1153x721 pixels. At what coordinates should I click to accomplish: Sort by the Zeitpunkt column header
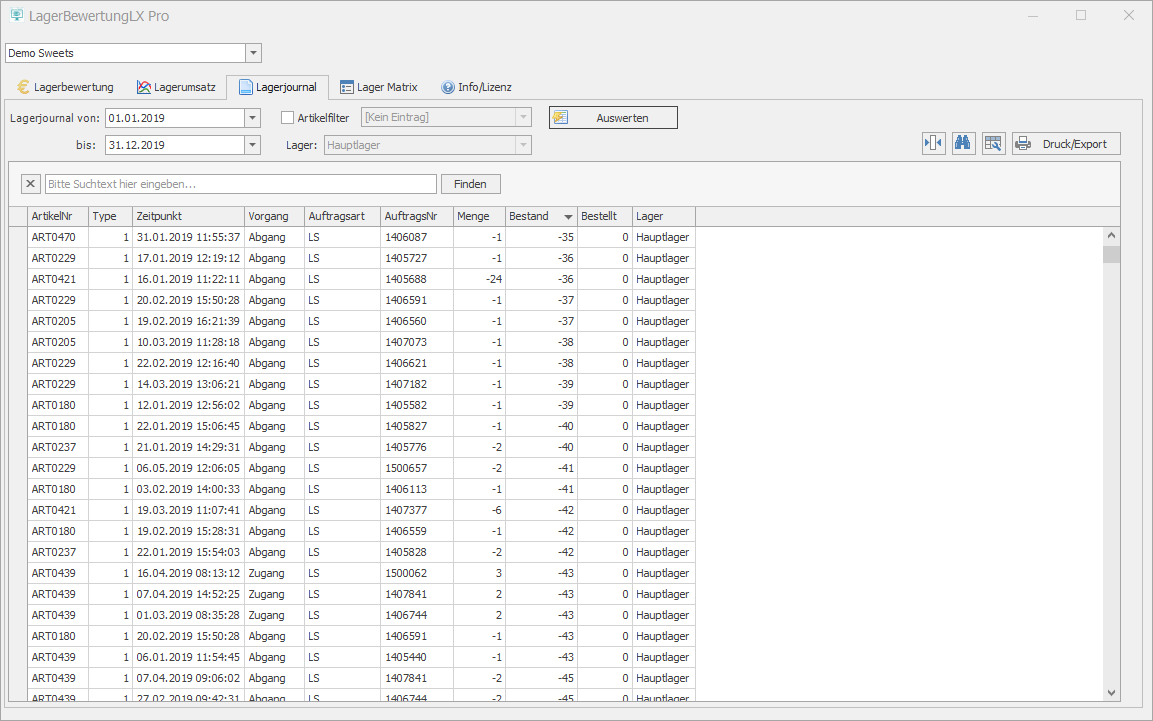tap(188, 216)
